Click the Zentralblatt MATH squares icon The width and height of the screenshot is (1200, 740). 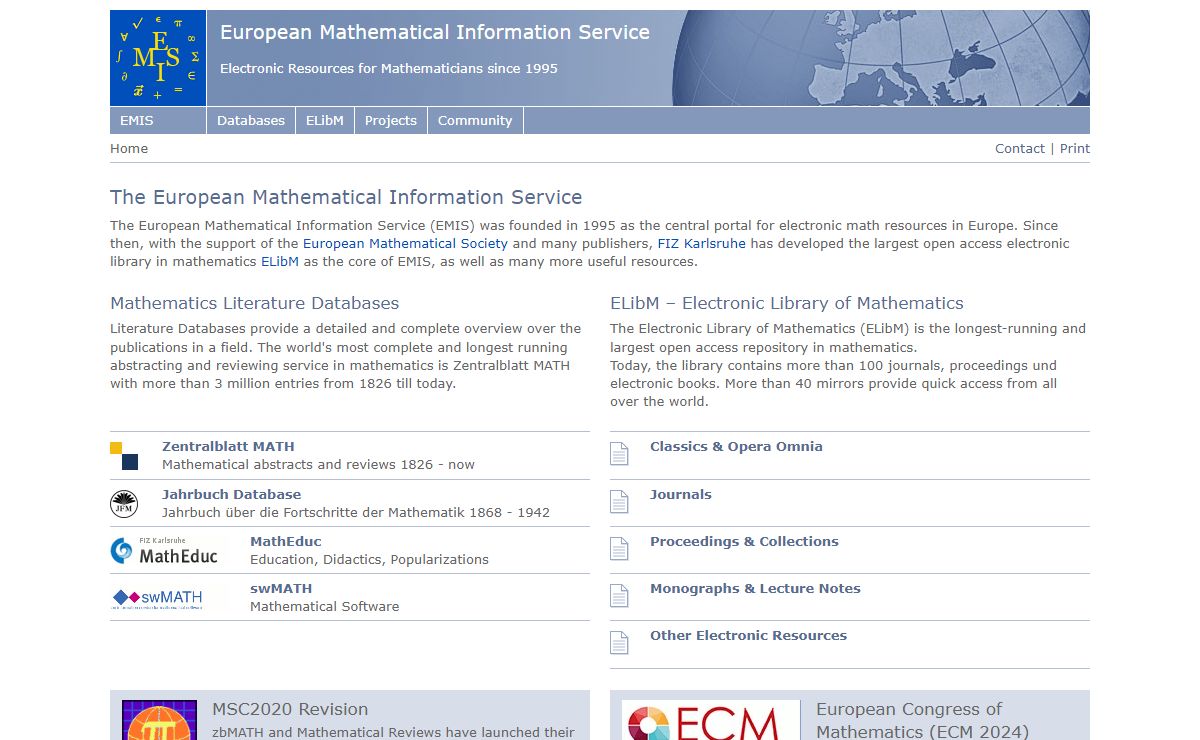click(124, 455)
